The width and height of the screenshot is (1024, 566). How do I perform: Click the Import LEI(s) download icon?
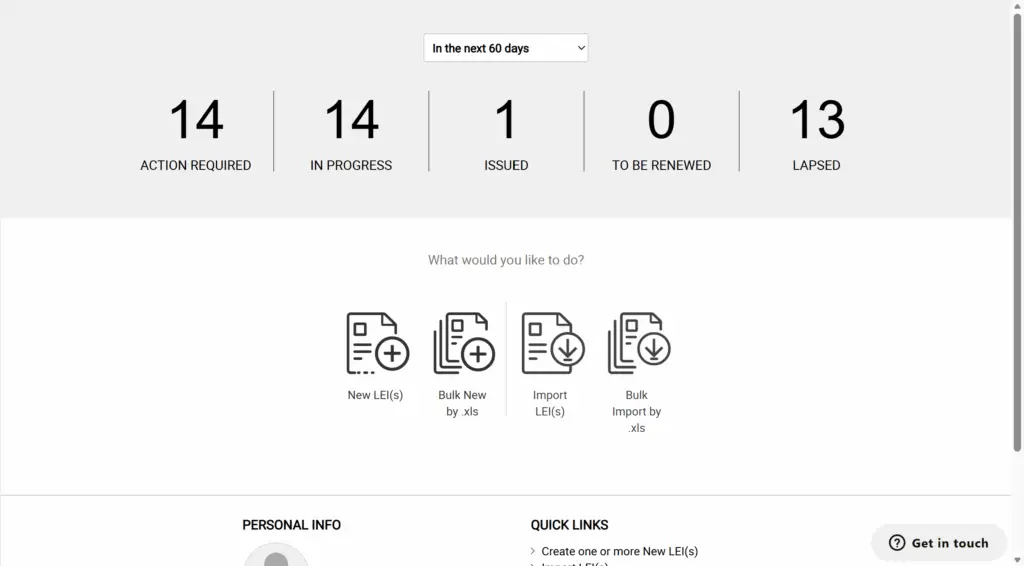pyautogui.click(x=552, y=343)
